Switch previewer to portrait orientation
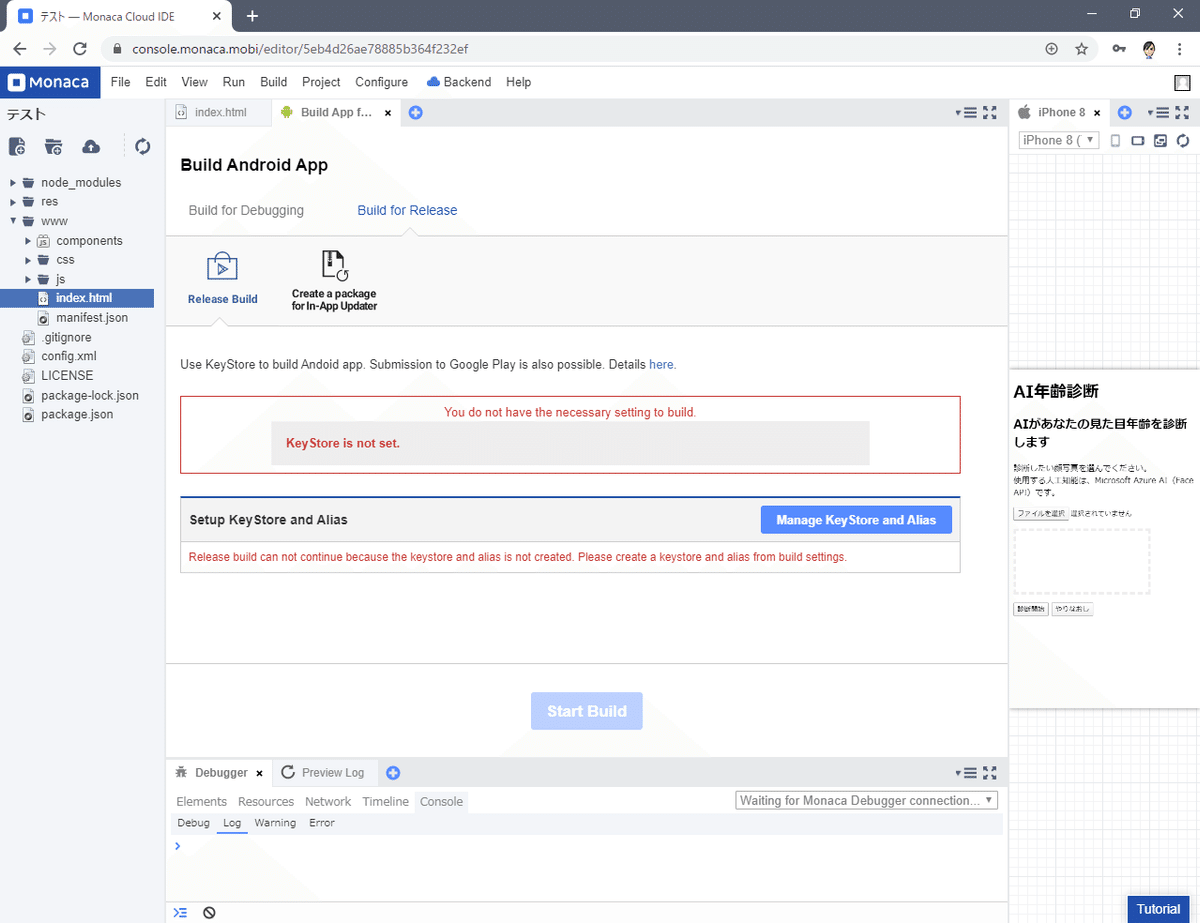This screenshot has height=923, width=1200. click(x=1116, y=141)
